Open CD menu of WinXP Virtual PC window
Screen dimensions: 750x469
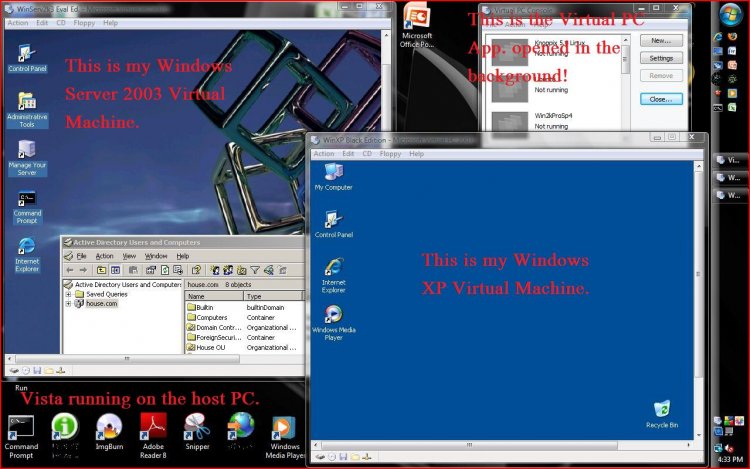coord(367,154)
